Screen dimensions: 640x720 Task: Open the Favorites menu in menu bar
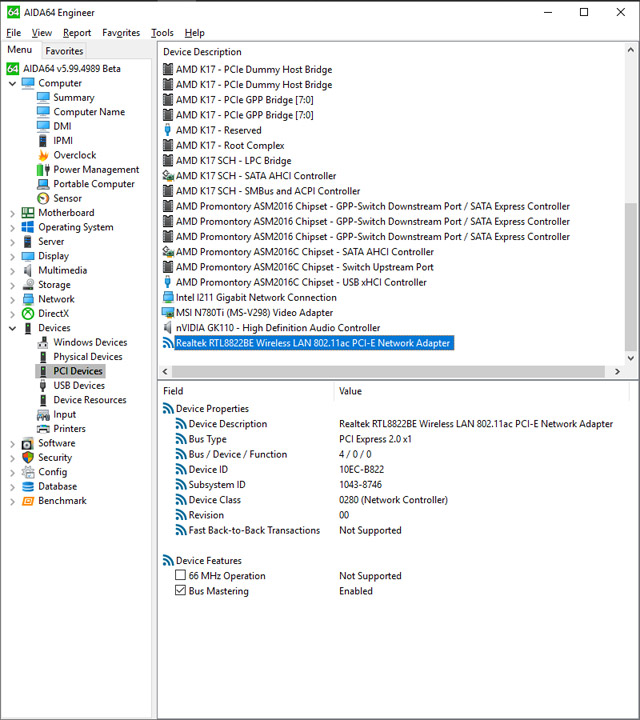[x=121, y=33]
